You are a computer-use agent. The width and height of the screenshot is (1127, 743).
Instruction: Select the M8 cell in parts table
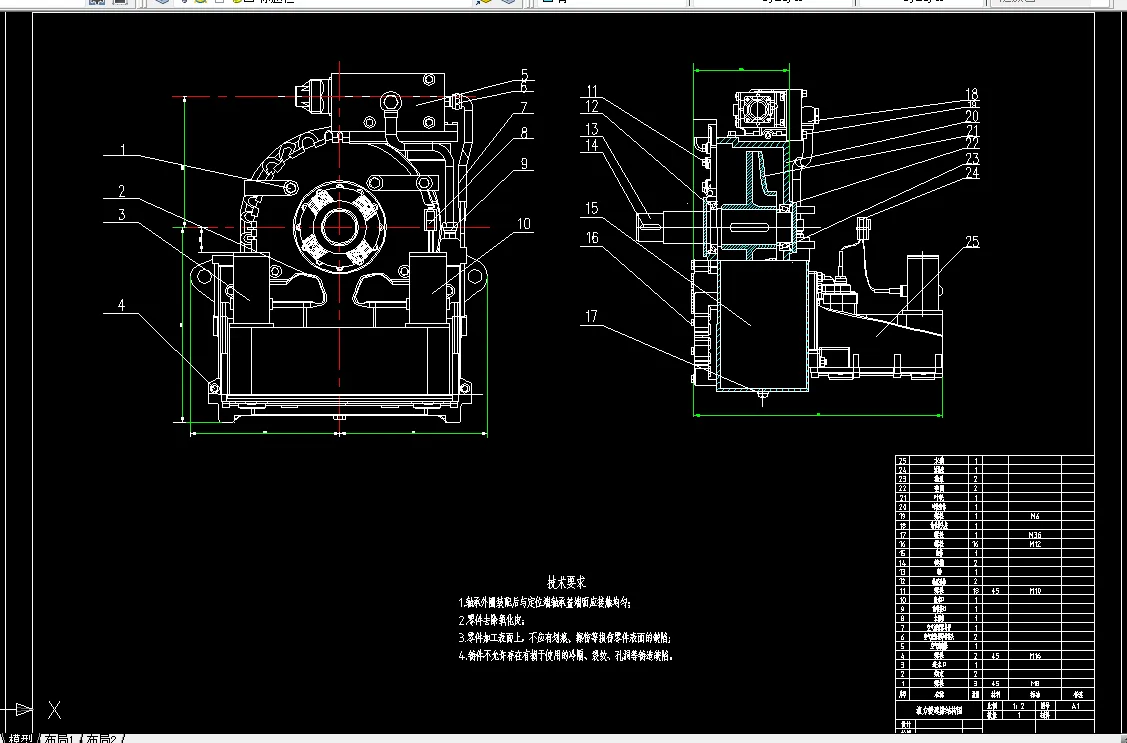tap(1035, 684)
